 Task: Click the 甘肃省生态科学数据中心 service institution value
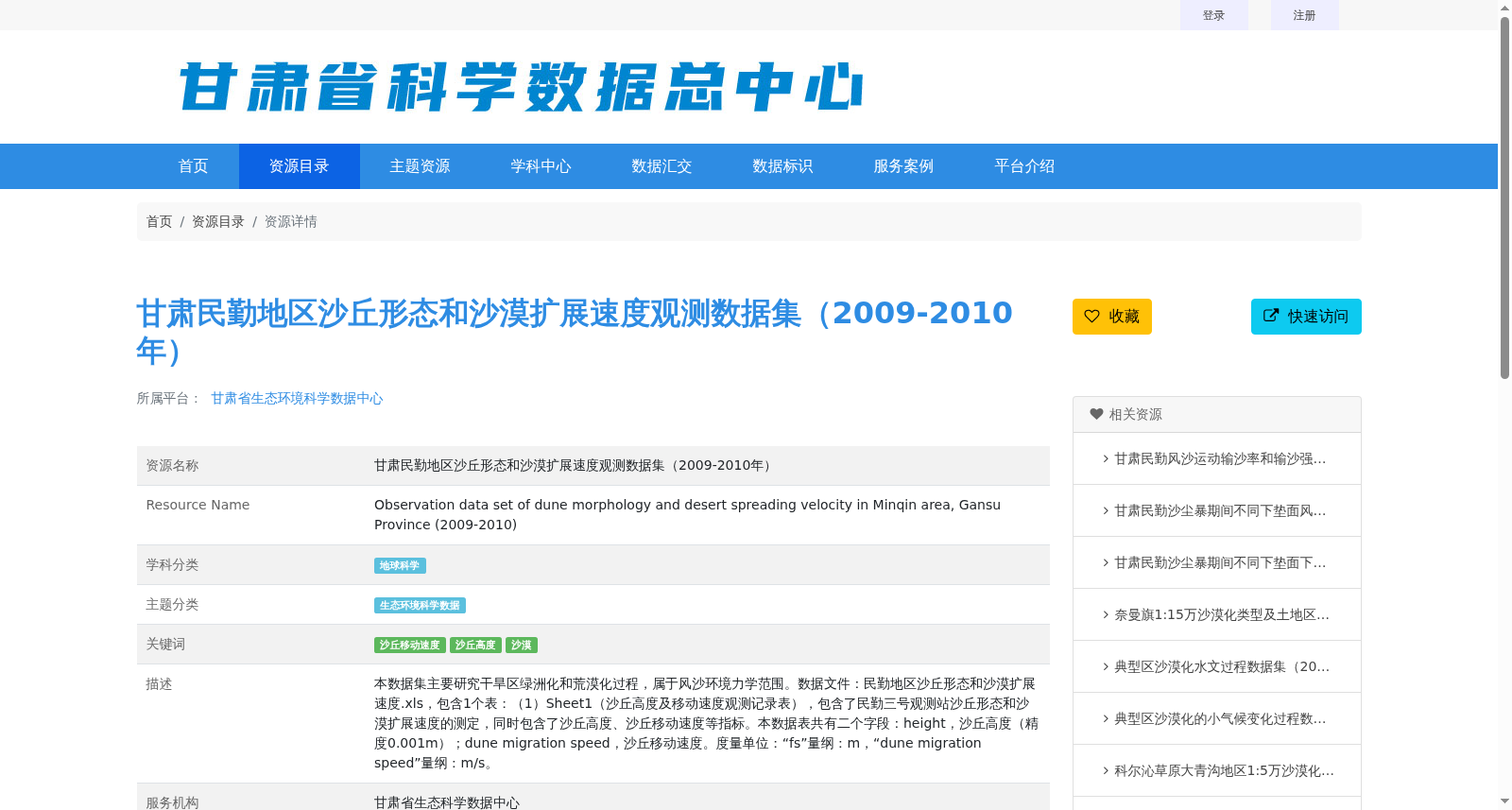click(447, 802)
